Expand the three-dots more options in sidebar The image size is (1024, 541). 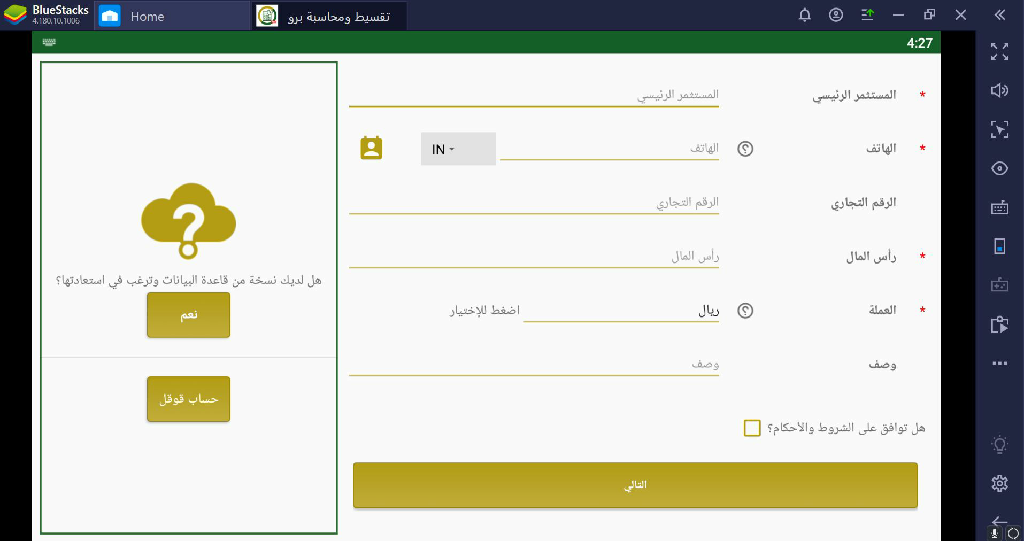[998, 364]
